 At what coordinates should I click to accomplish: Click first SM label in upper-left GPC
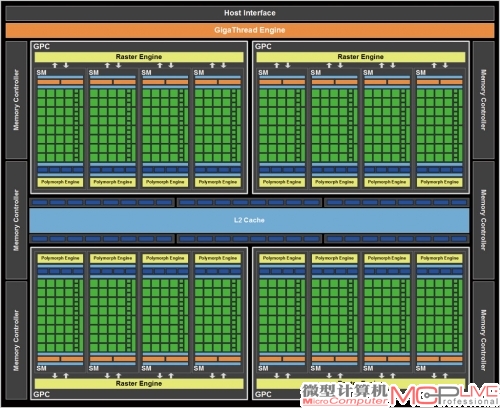click(x=41, y=72)
